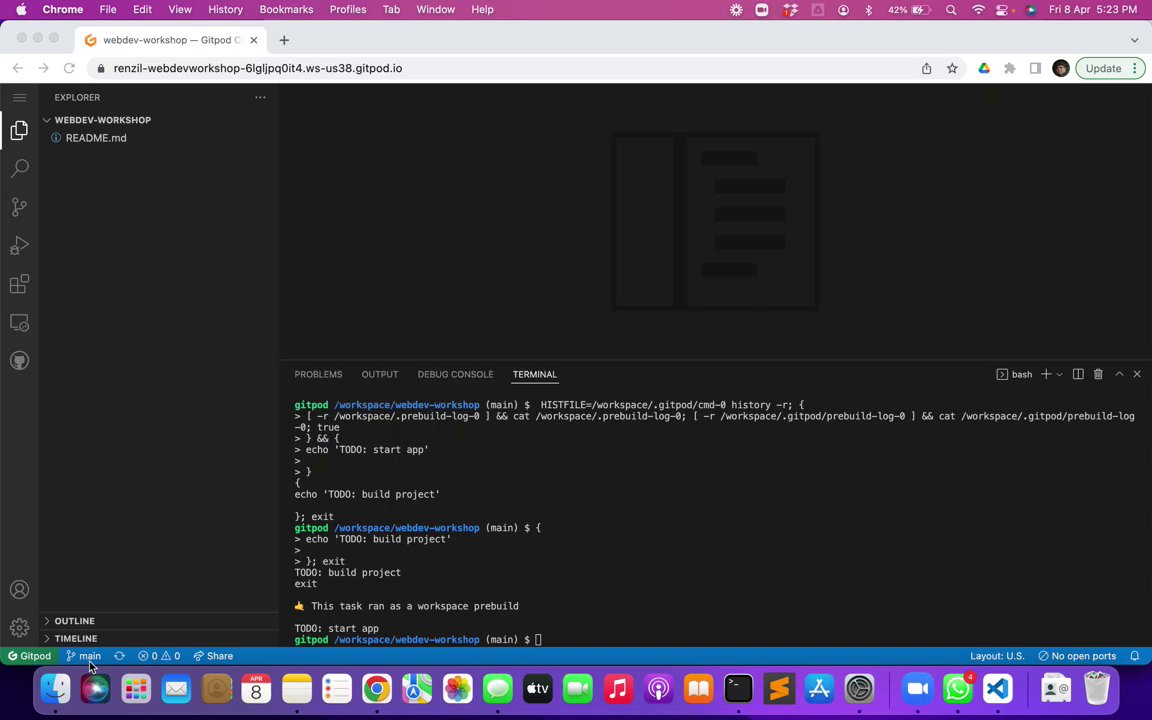Click the terminal command prompt
Image resolution: width=1152 pixels, height=720 pixels.
pyautogui.click(x=539, y=640)
